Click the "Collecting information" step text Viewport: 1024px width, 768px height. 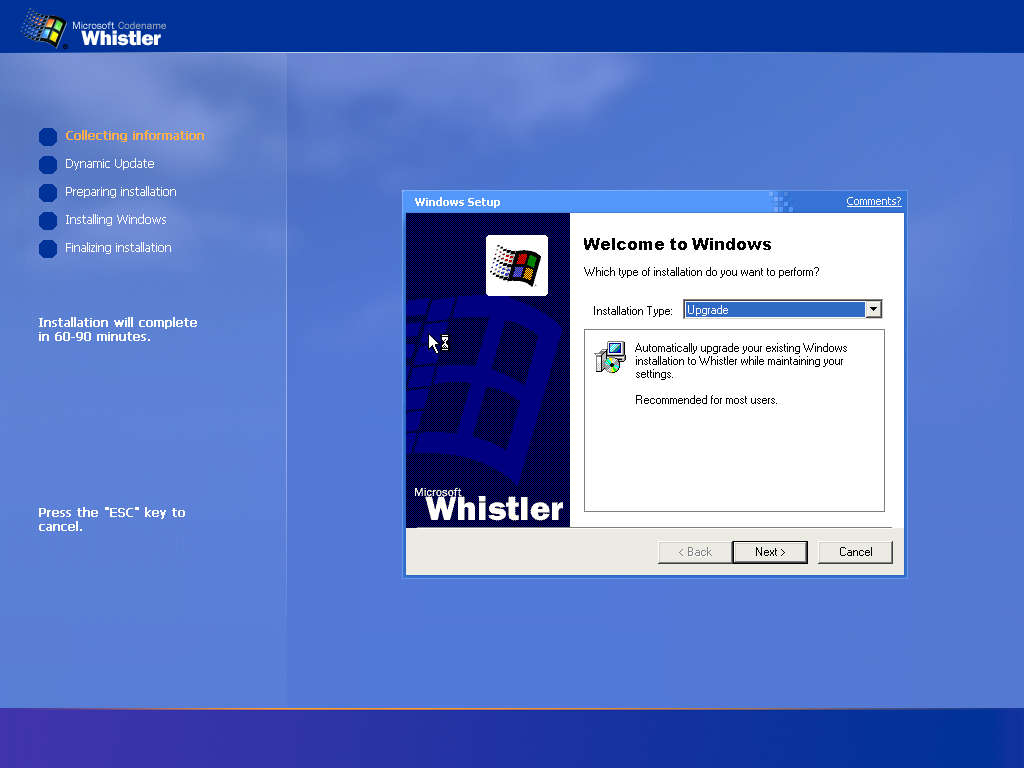(x=135, y=136)
